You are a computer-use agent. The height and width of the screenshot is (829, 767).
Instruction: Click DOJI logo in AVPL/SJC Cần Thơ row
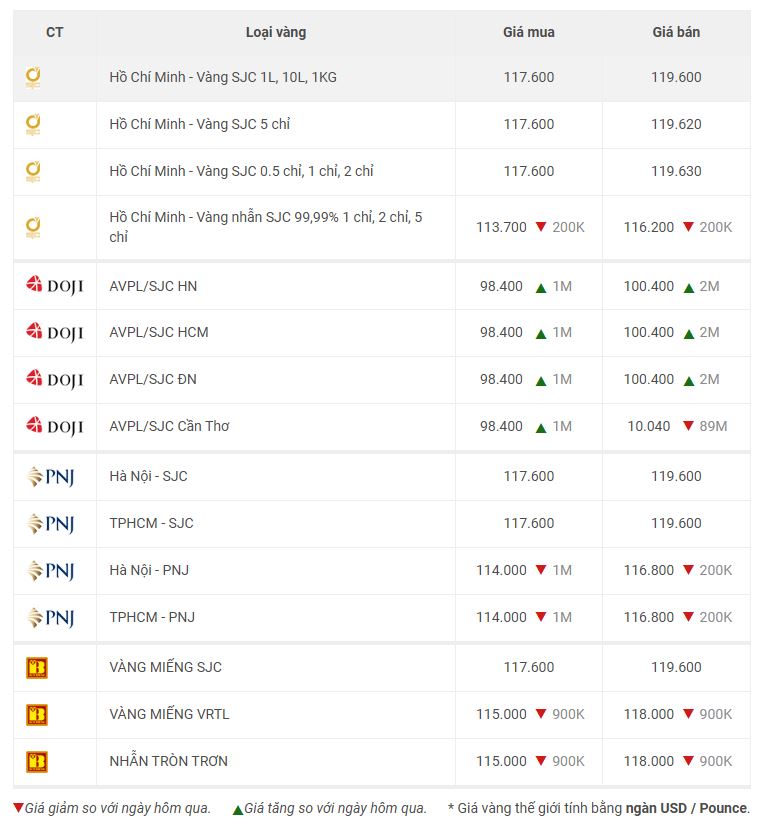click(55, 427)
